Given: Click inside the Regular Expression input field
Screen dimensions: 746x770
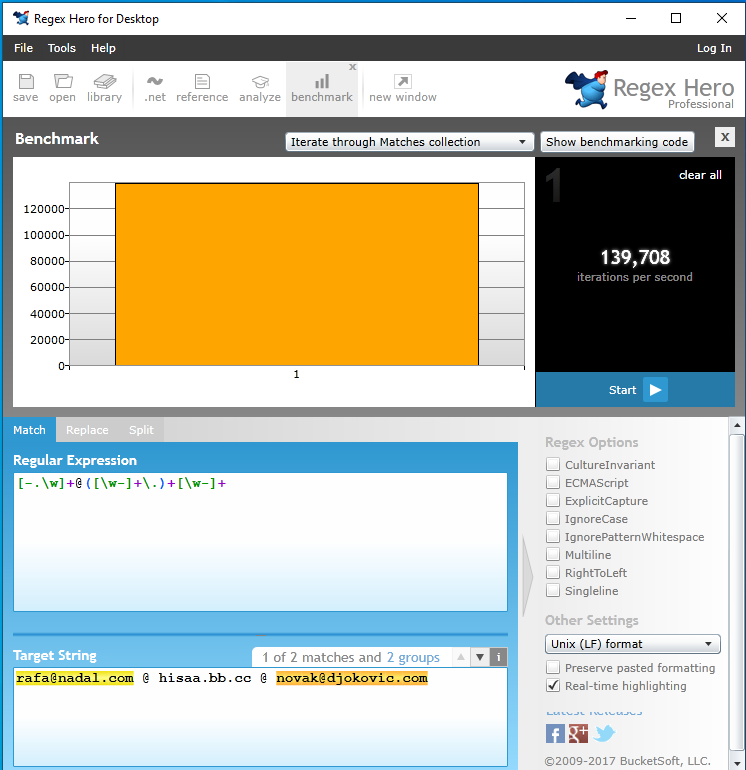Looking at the screenshot, I should click(x=260, y=542).
